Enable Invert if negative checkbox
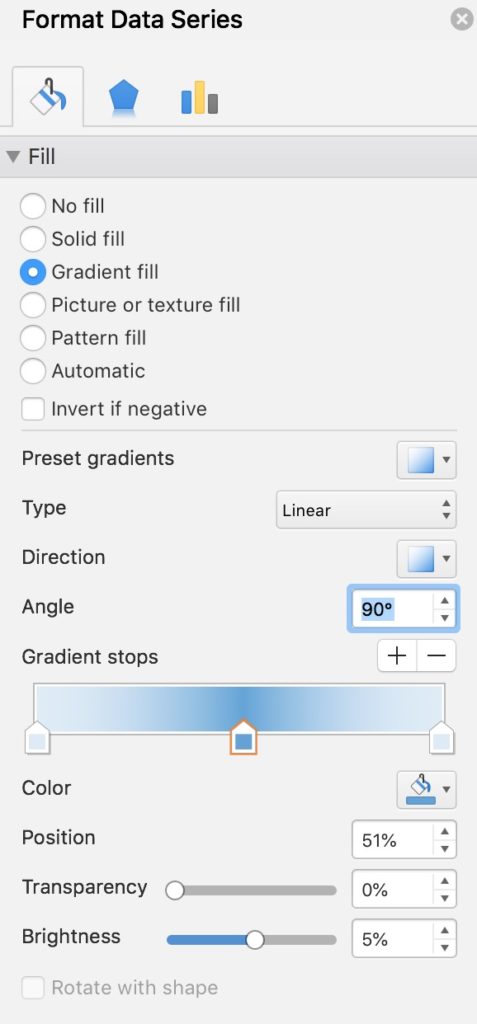Image resolution: width=477 pixels, height=1024 pixels. point(33,409)
